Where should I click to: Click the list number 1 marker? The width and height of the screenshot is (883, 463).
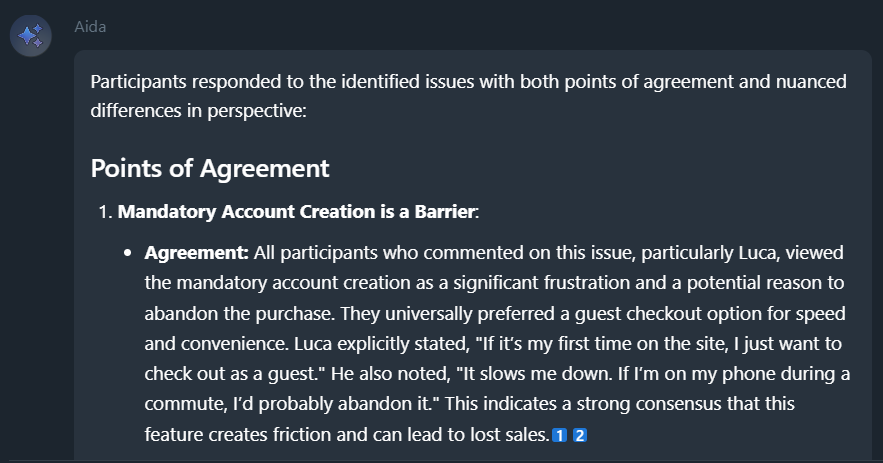coord(103,212)
